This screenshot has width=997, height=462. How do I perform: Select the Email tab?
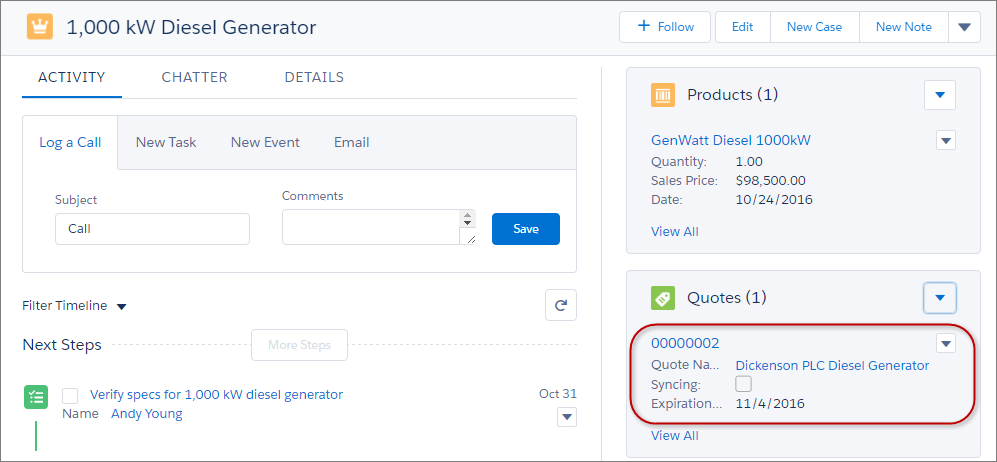tap(352, 142)
